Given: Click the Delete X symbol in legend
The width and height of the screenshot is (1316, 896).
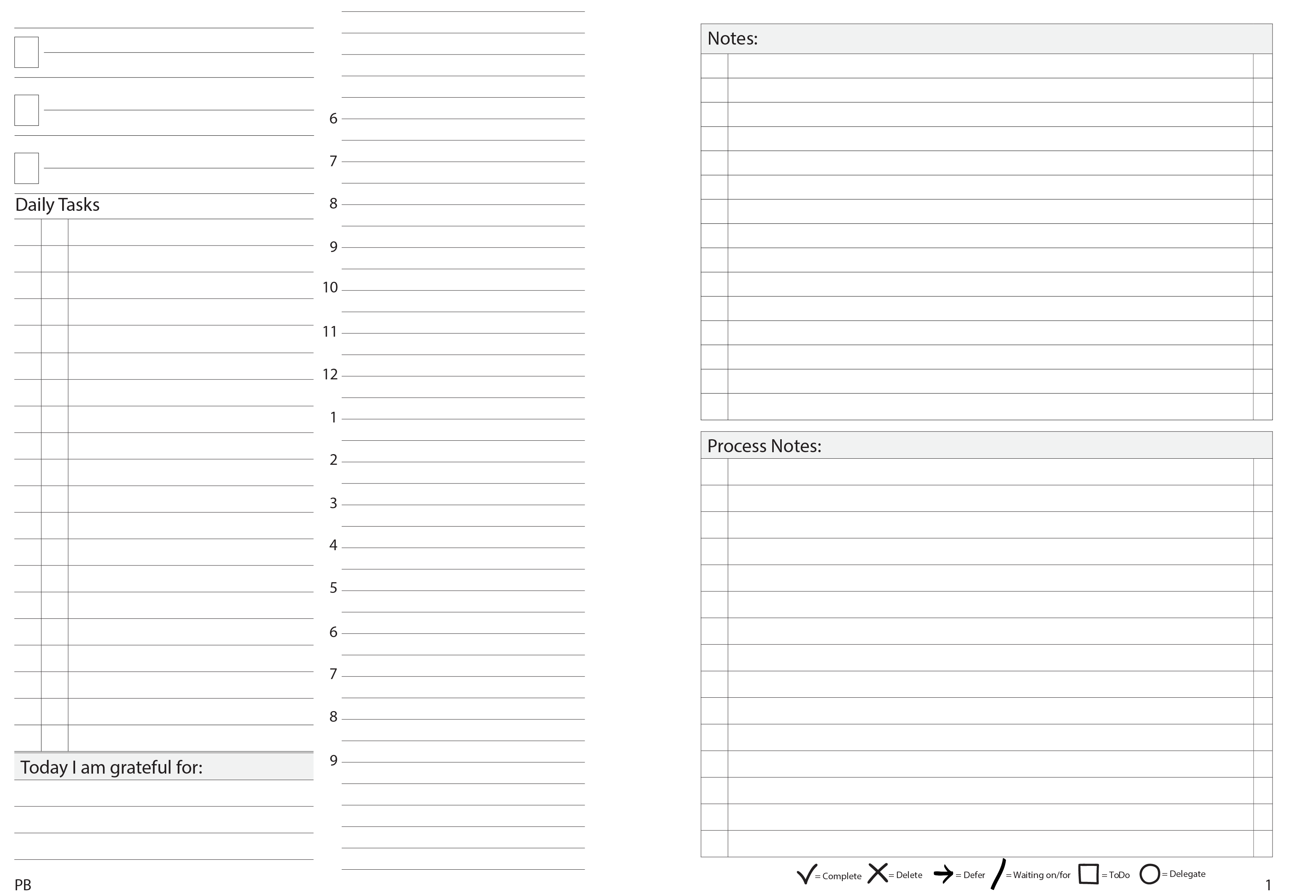Looking at the screenshot, I should coord(877,873).
